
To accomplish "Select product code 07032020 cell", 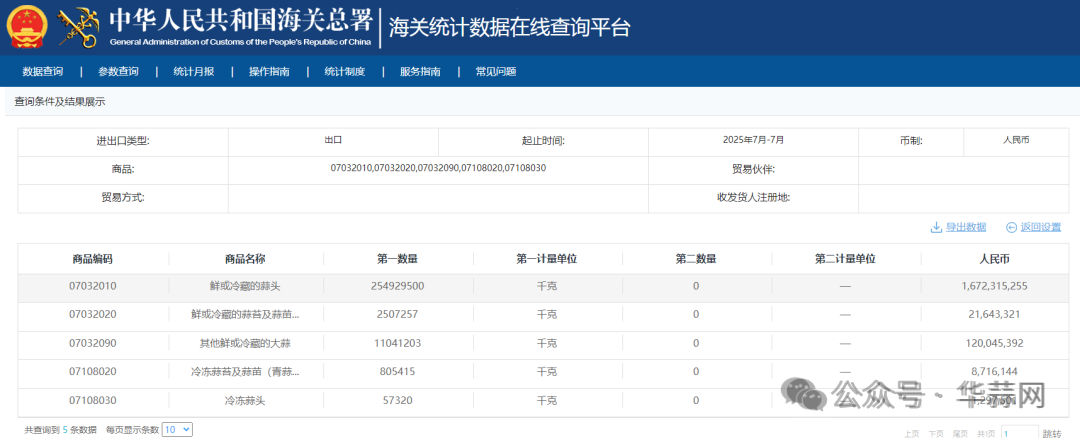I will point(92,314).
